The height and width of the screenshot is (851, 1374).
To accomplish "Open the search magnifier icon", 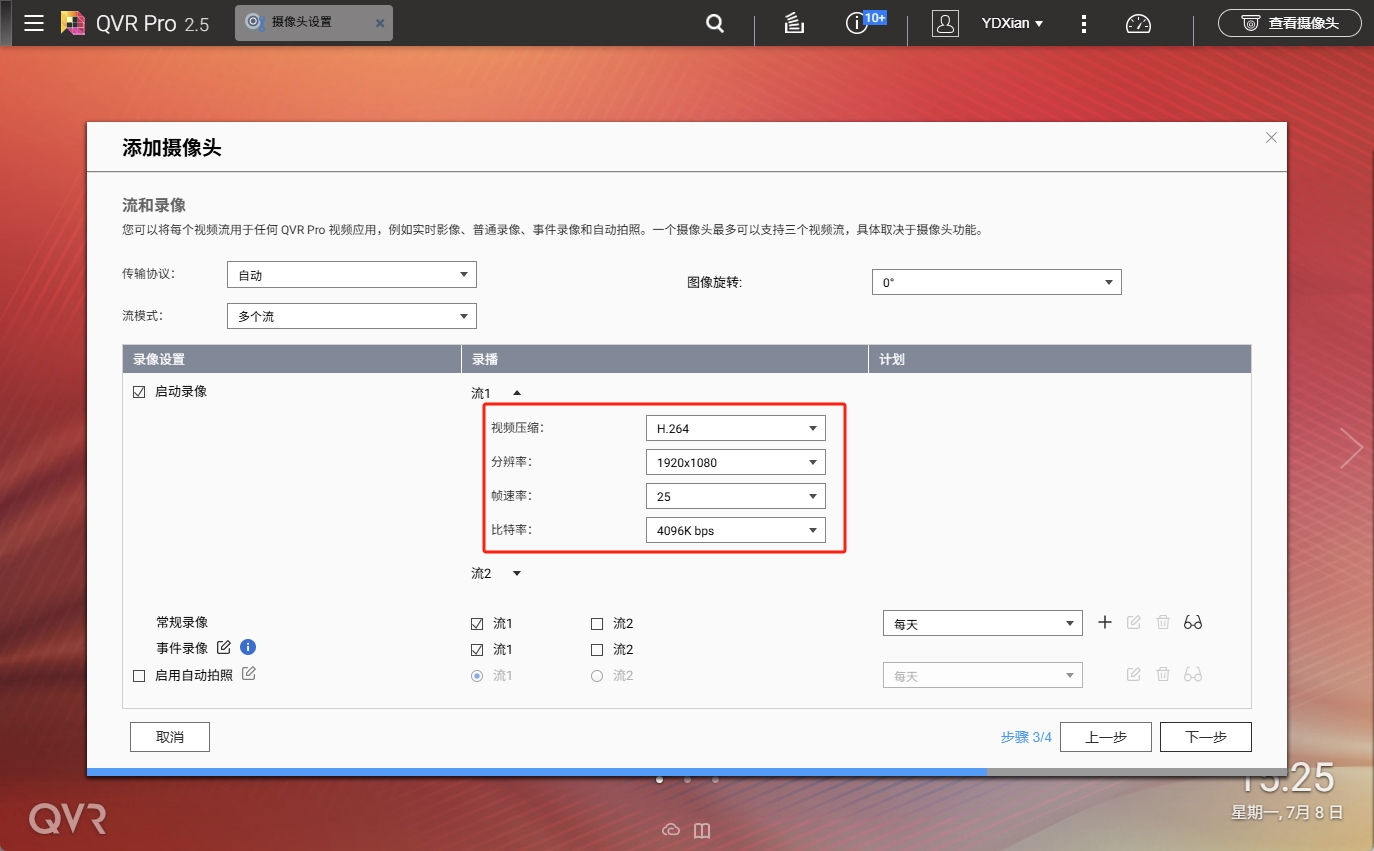I will tap(715, 23).
